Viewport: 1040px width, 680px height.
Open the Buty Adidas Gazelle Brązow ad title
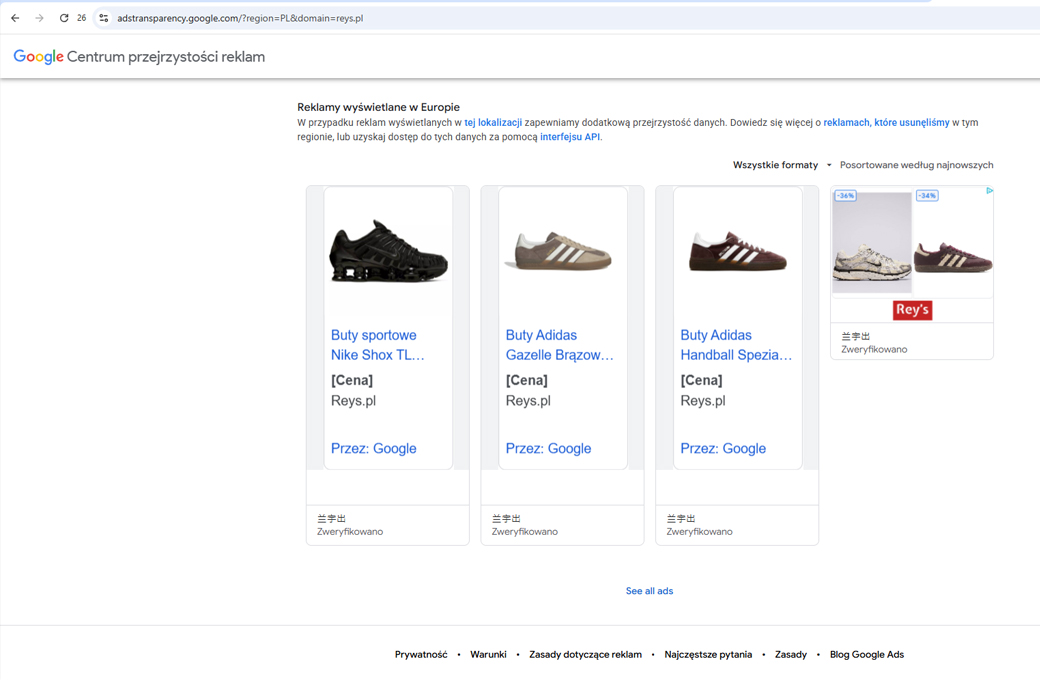(559, 345)
